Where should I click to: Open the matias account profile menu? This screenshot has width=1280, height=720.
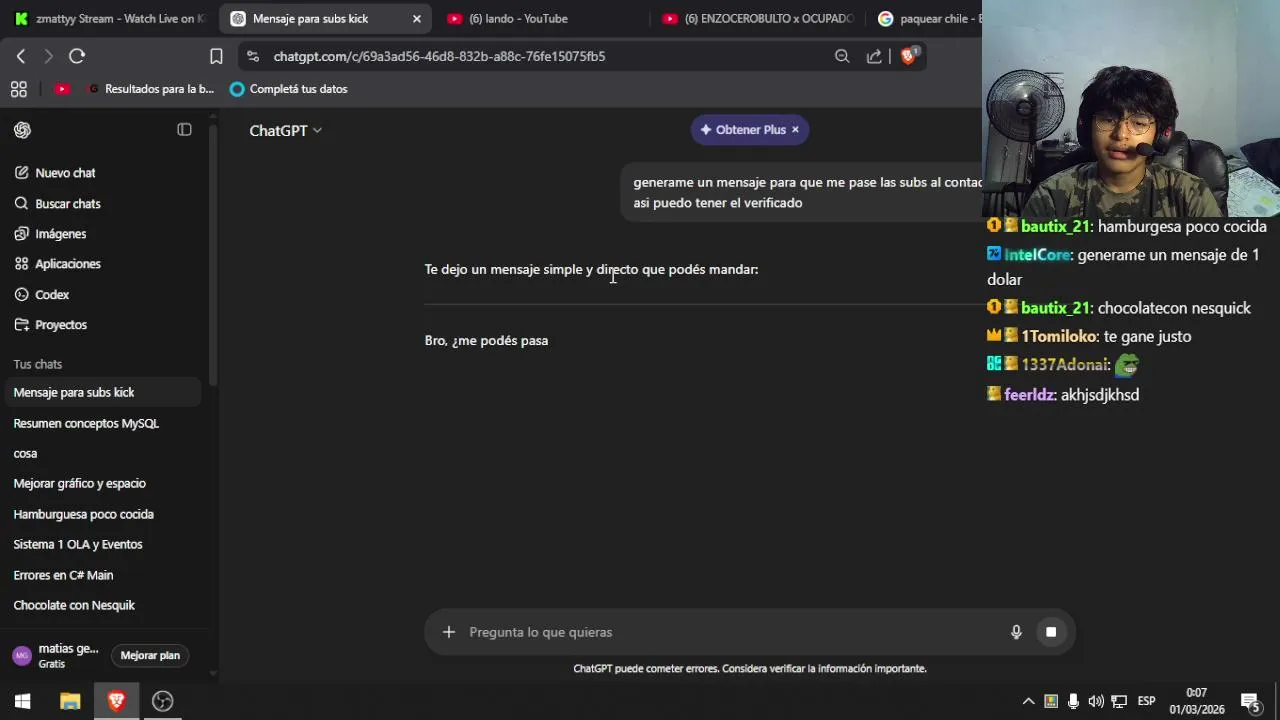point(56,656)
